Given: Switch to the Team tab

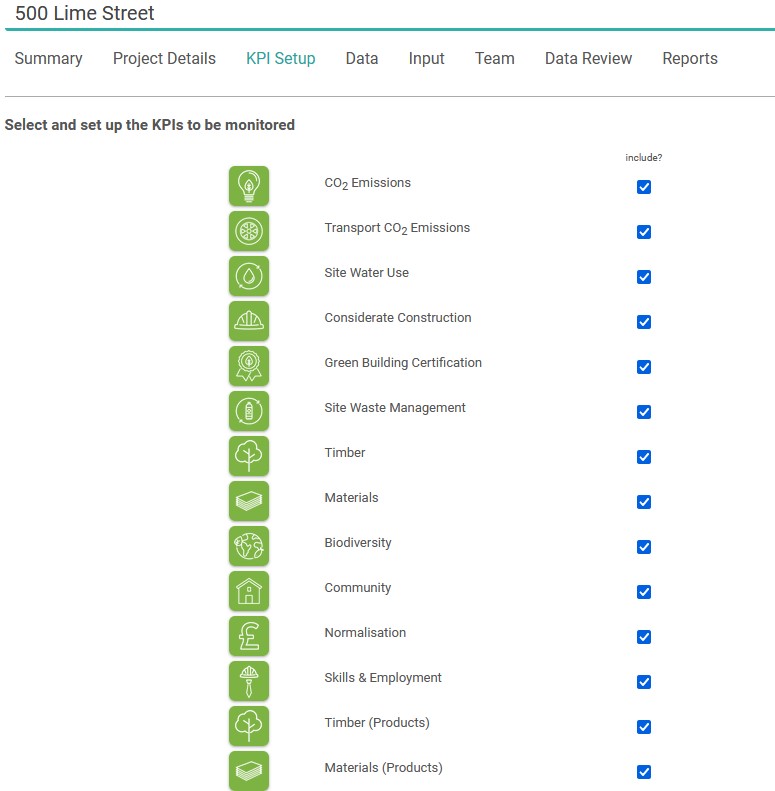Looking at the screenshot, I should coord(494,59).
